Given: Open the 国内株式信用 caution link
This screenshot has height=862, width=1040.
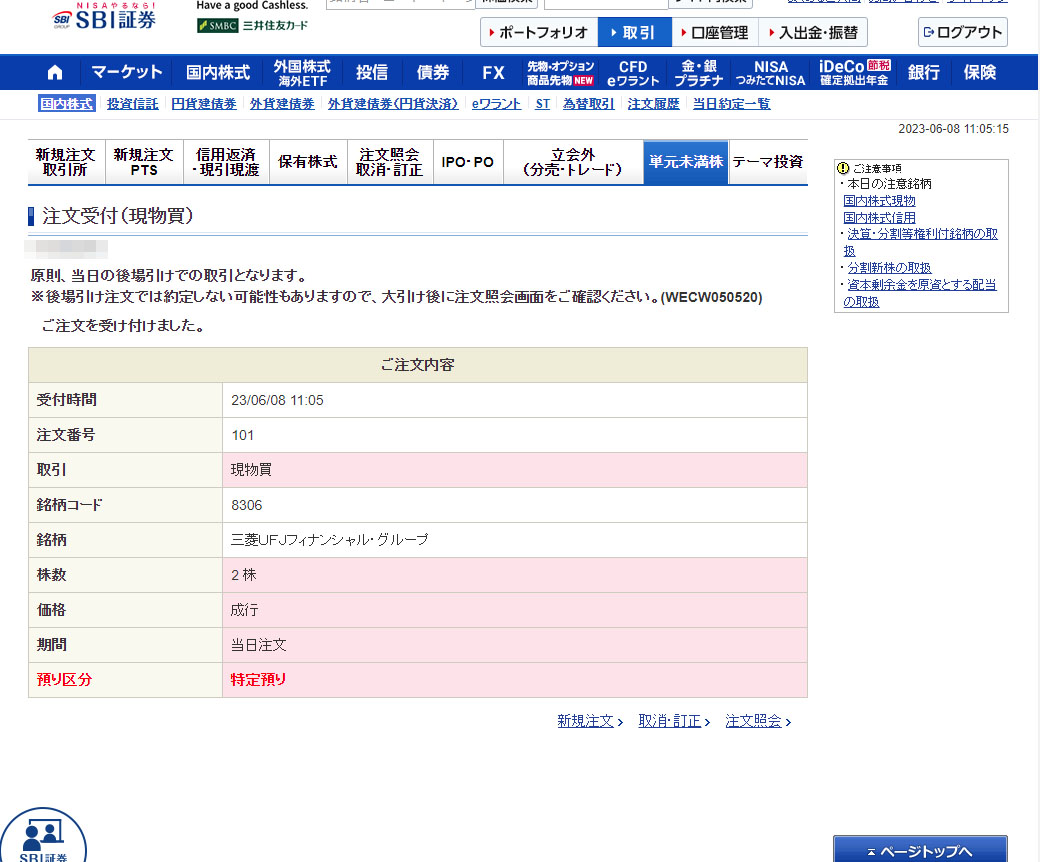Looking at the screenshot, I should [x=879, y=217].
